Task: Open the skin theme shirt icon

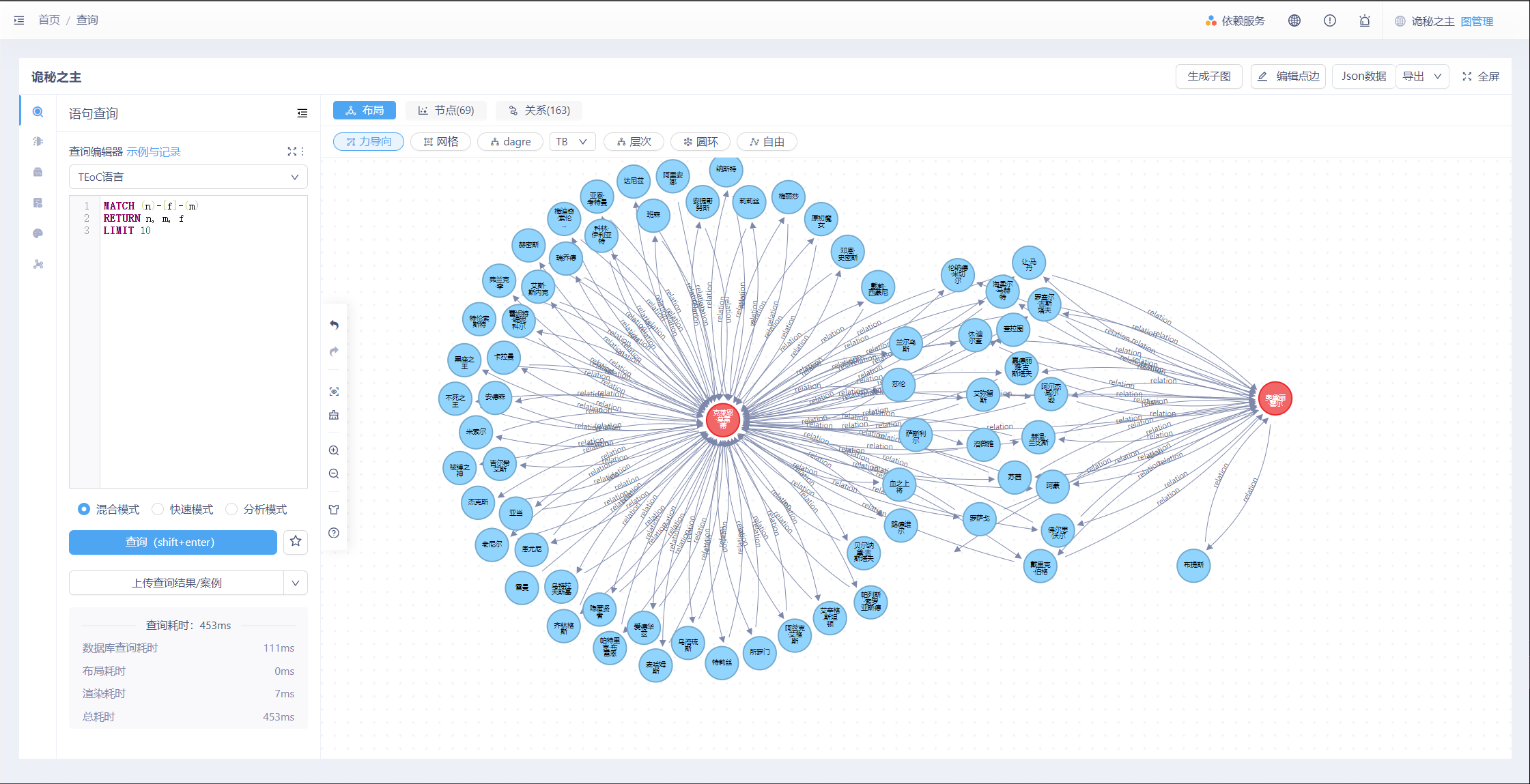Action: (334, 510)
